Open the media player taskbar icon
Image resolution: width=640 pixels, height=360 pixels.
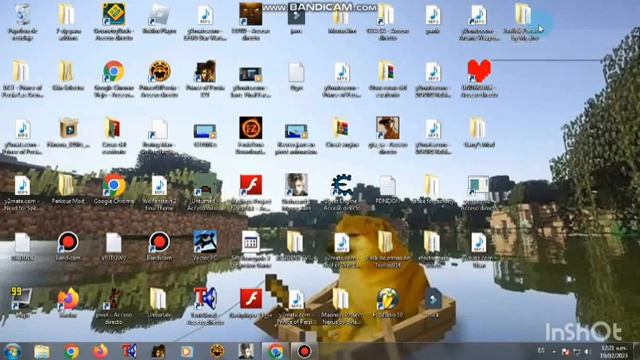pos(187,351)
